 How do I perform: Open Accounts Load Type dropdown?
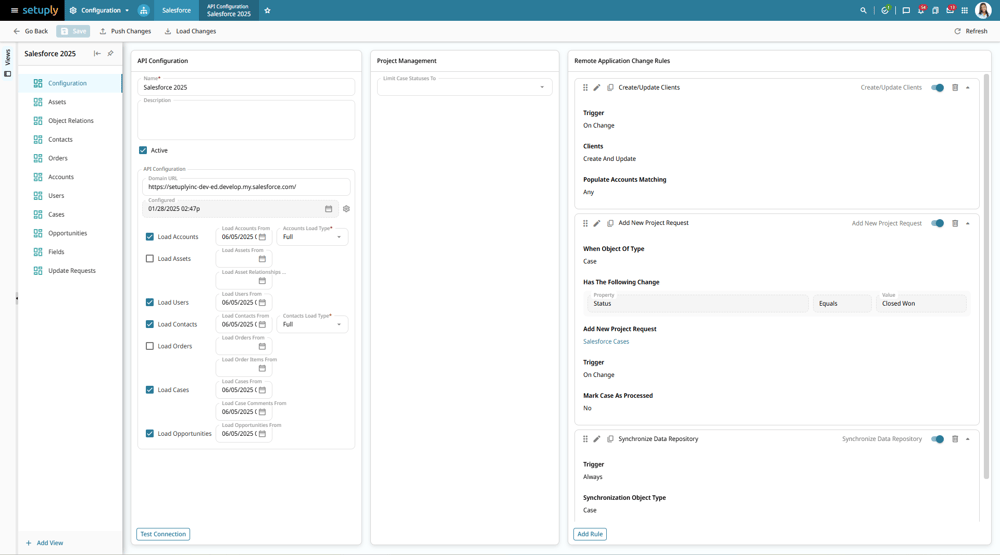tap(312, 237)
